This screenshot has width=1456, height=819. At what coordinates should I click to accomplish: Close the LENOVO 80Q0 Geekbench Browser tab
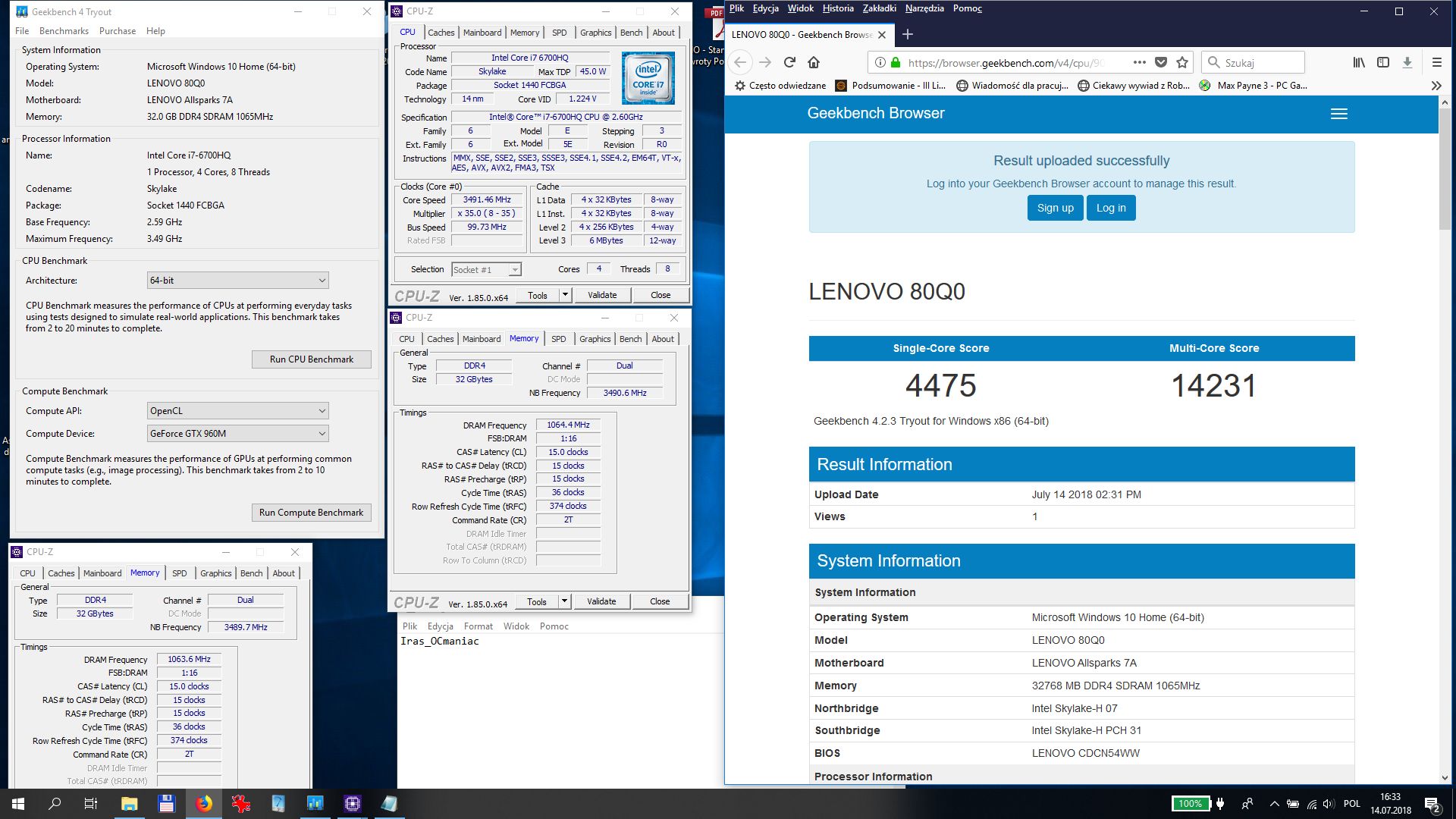(882, 35)
